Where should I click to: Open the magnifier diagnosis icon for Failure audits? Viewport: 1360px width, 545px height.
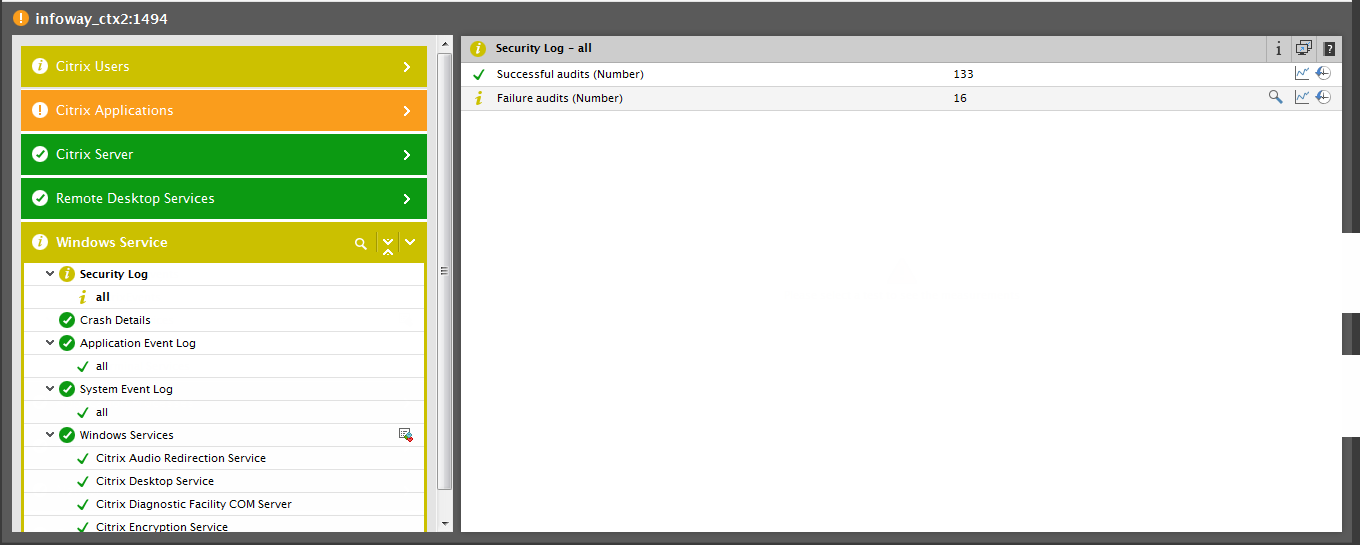1275,97
